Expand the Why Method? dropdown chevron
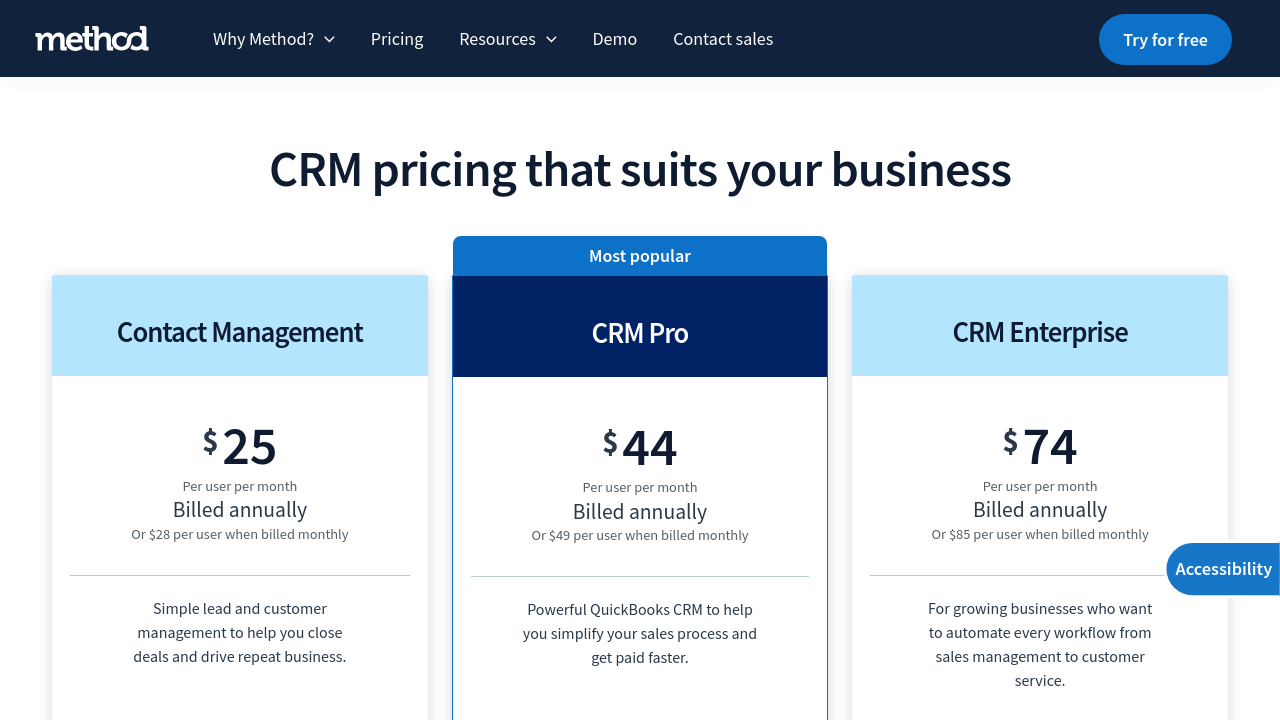Screen dimensions: 1280x720 click(329, 39)
